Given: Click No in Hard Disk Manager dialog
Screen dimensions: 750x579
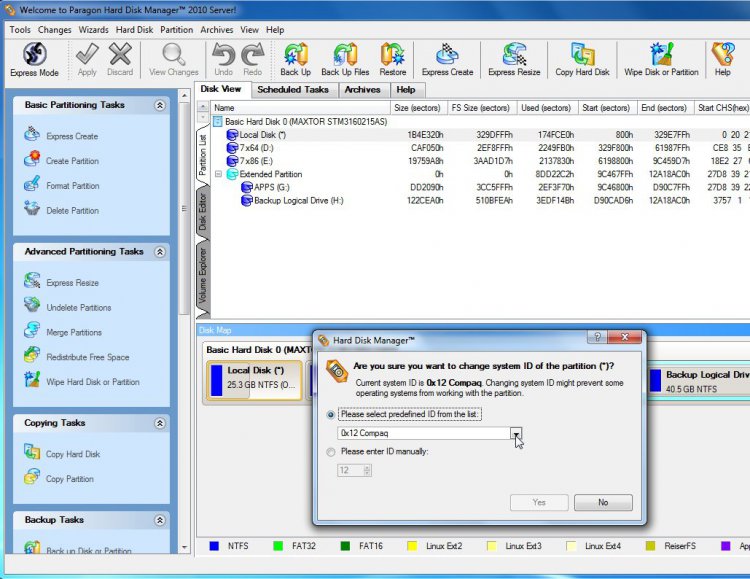Looking at the screenshot, I should coord(603,502).
